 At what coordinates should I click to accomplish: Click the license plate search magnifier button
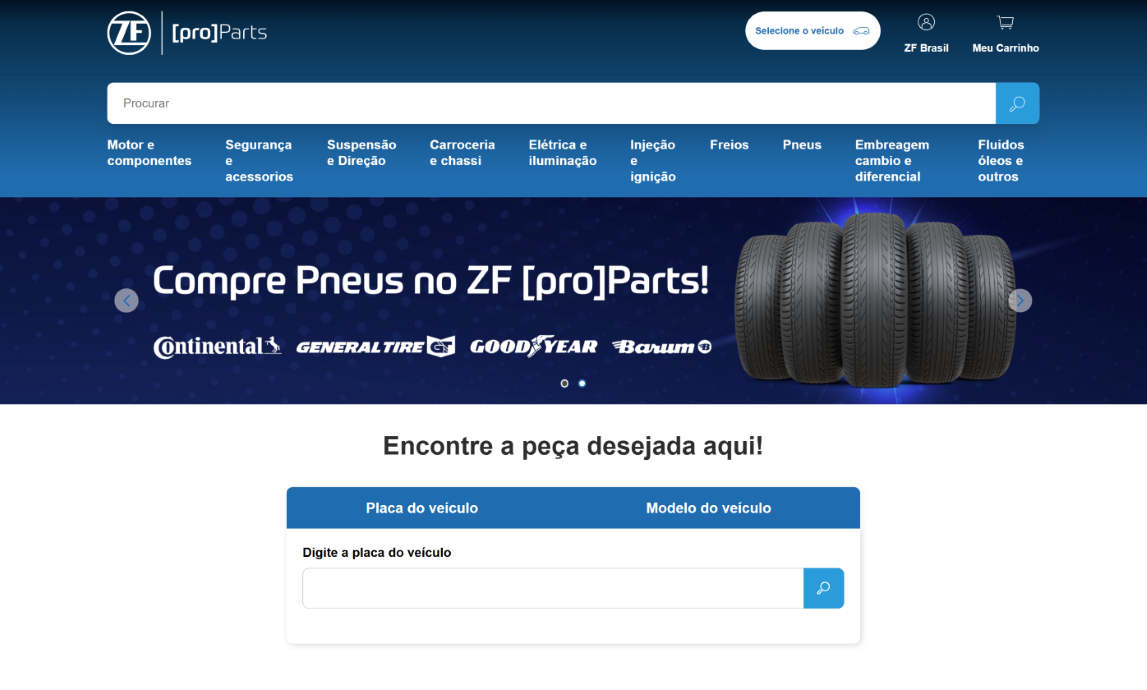pyautogui.click(x=823, y=588)
